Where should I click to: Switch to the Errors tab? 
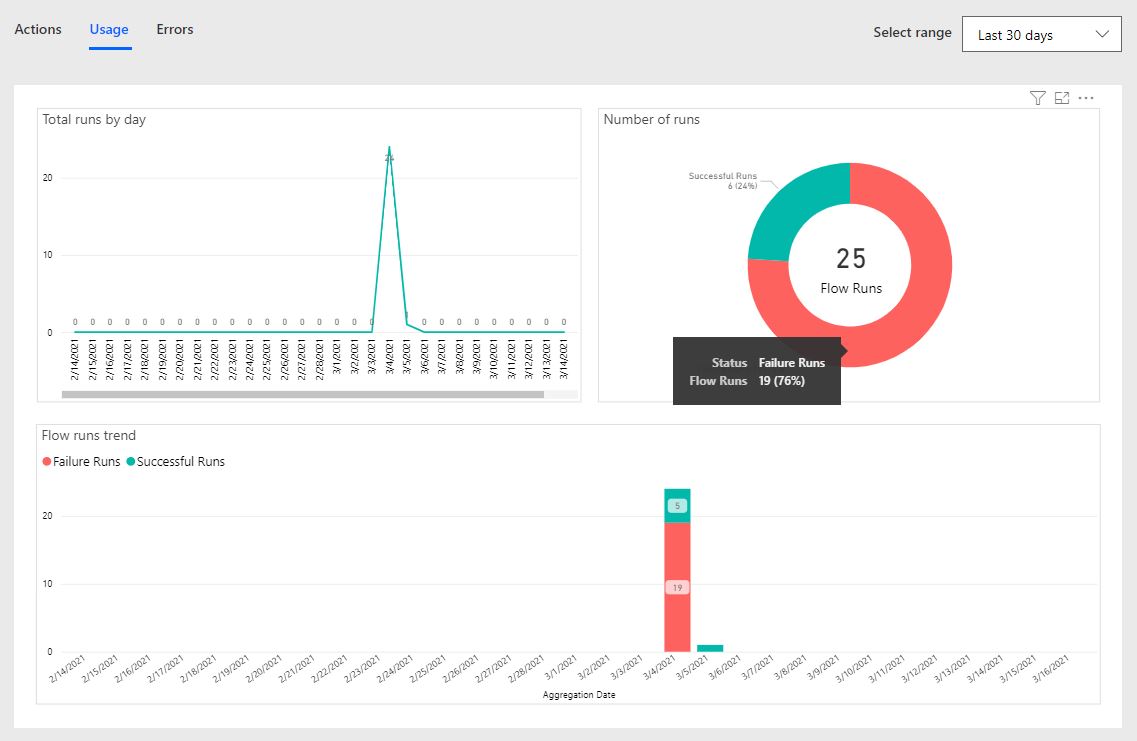click(x=174, y=29)
